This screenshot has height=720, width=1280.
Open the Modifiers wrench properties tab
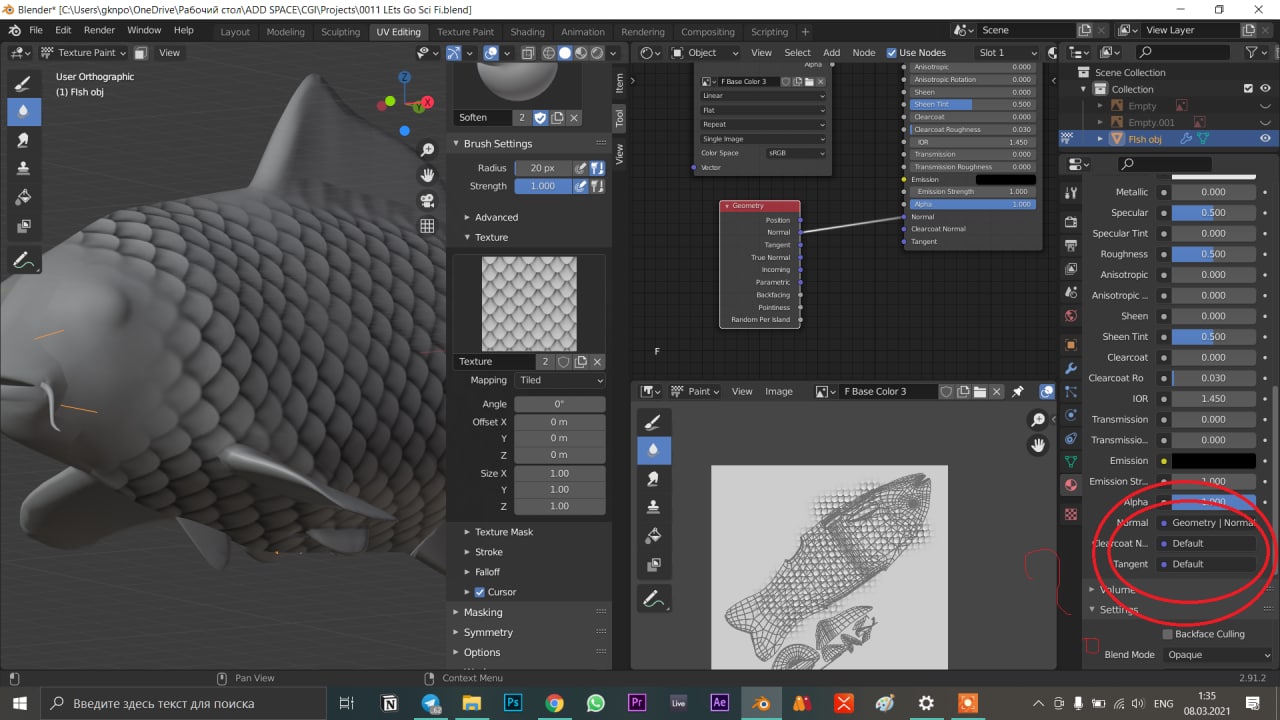(x=1071, y=368)
